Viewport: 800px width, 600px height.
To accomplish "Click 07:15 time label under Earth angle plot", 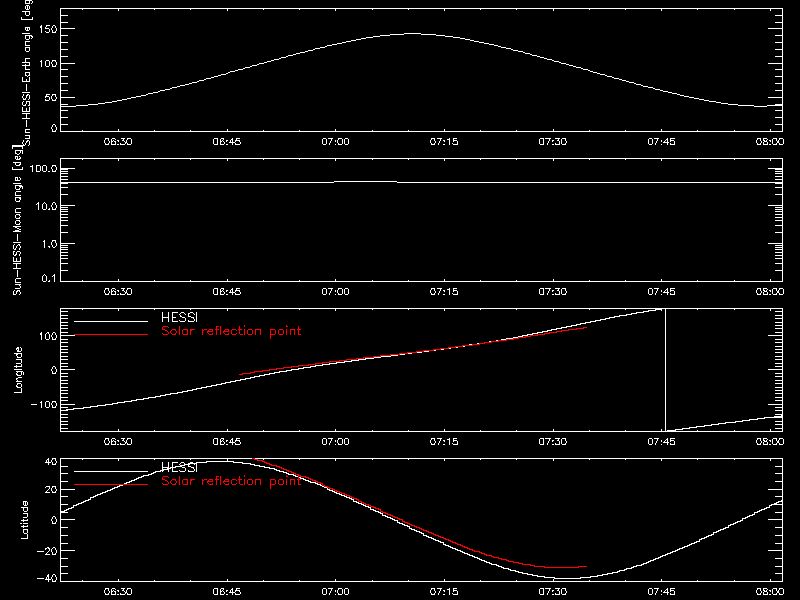I will click(x=444, y=142).
